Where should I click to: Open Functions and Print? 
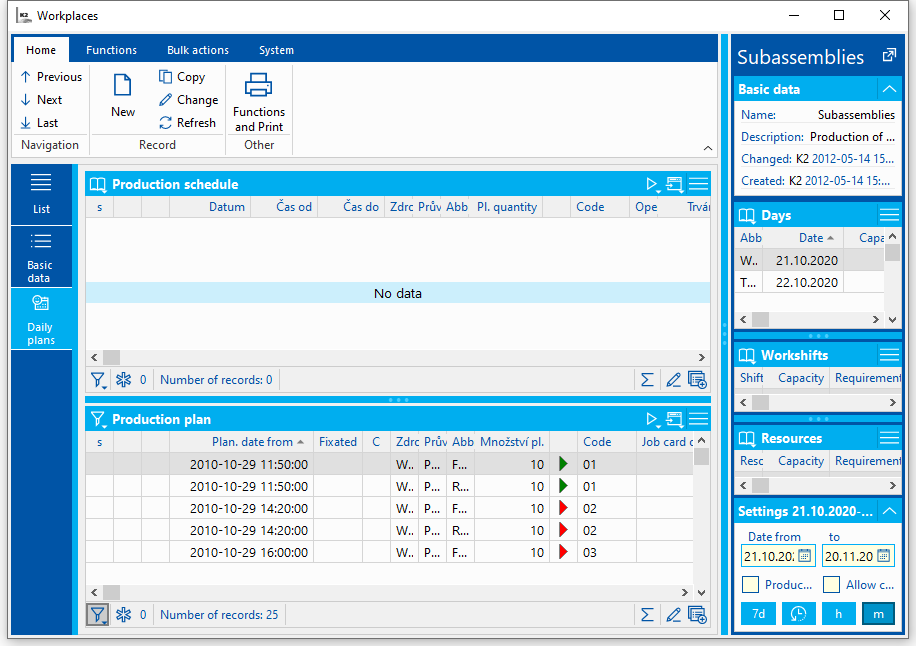tap(259, 102)
